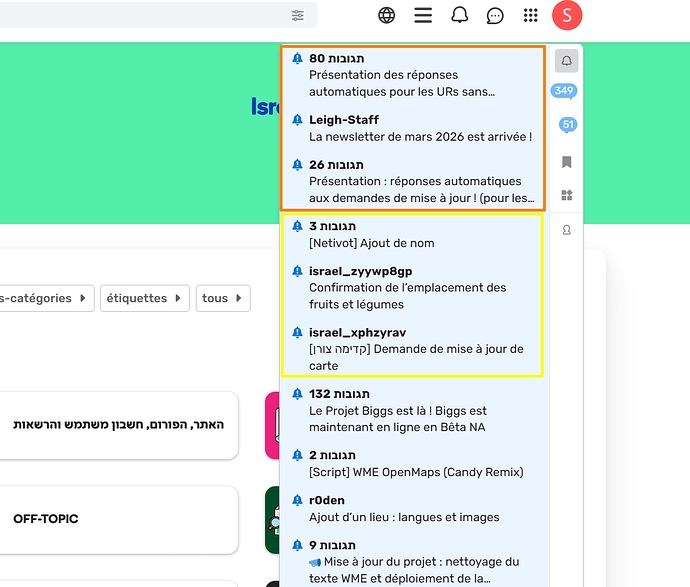Click the bell icon beside israel_xphzyrav
Screen dimensions: 690x587
tap(297, 332)
